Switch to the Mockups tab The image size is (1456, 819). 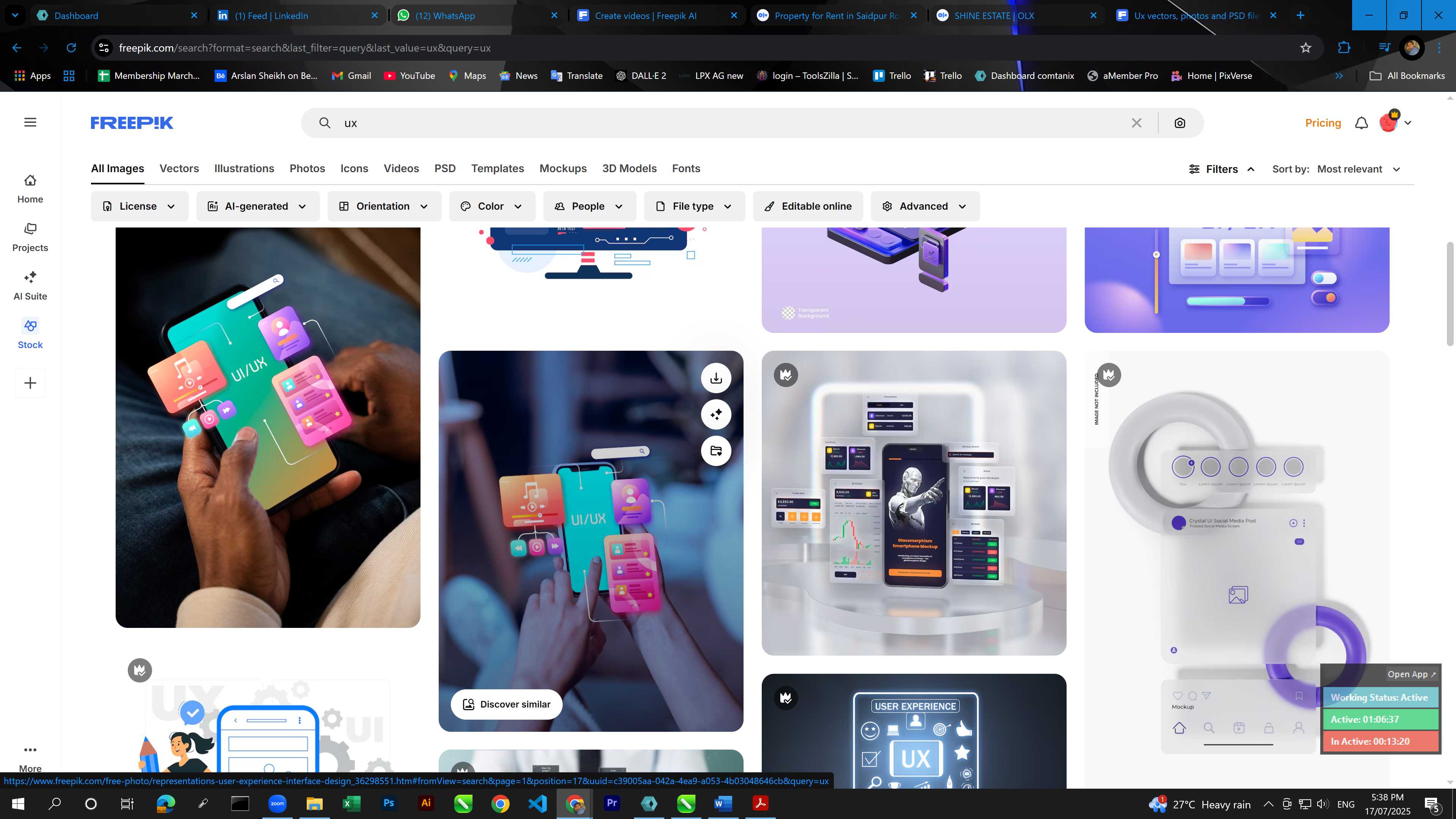point(563,168)
